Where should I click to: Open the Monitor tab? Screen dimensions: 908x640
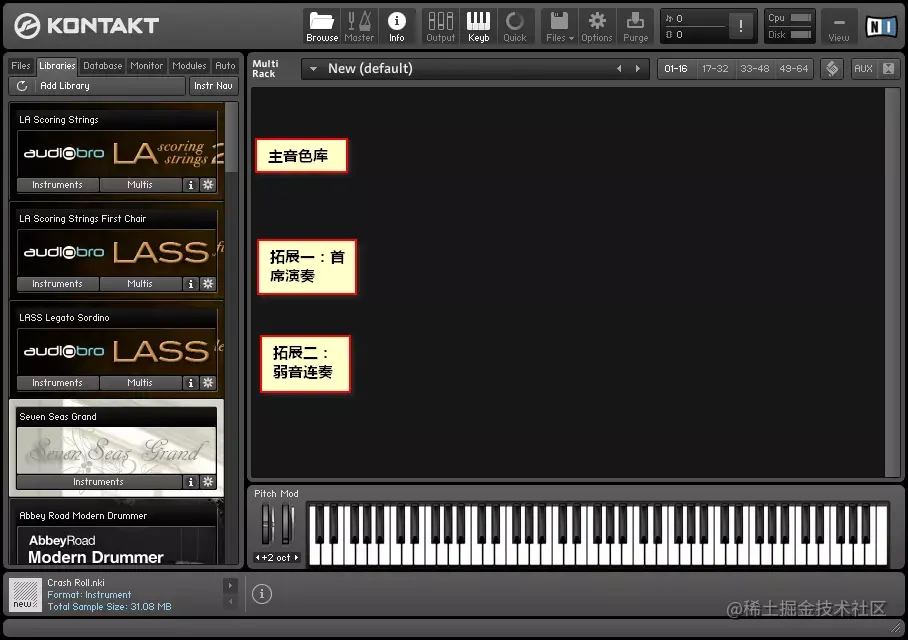[146, 65]
